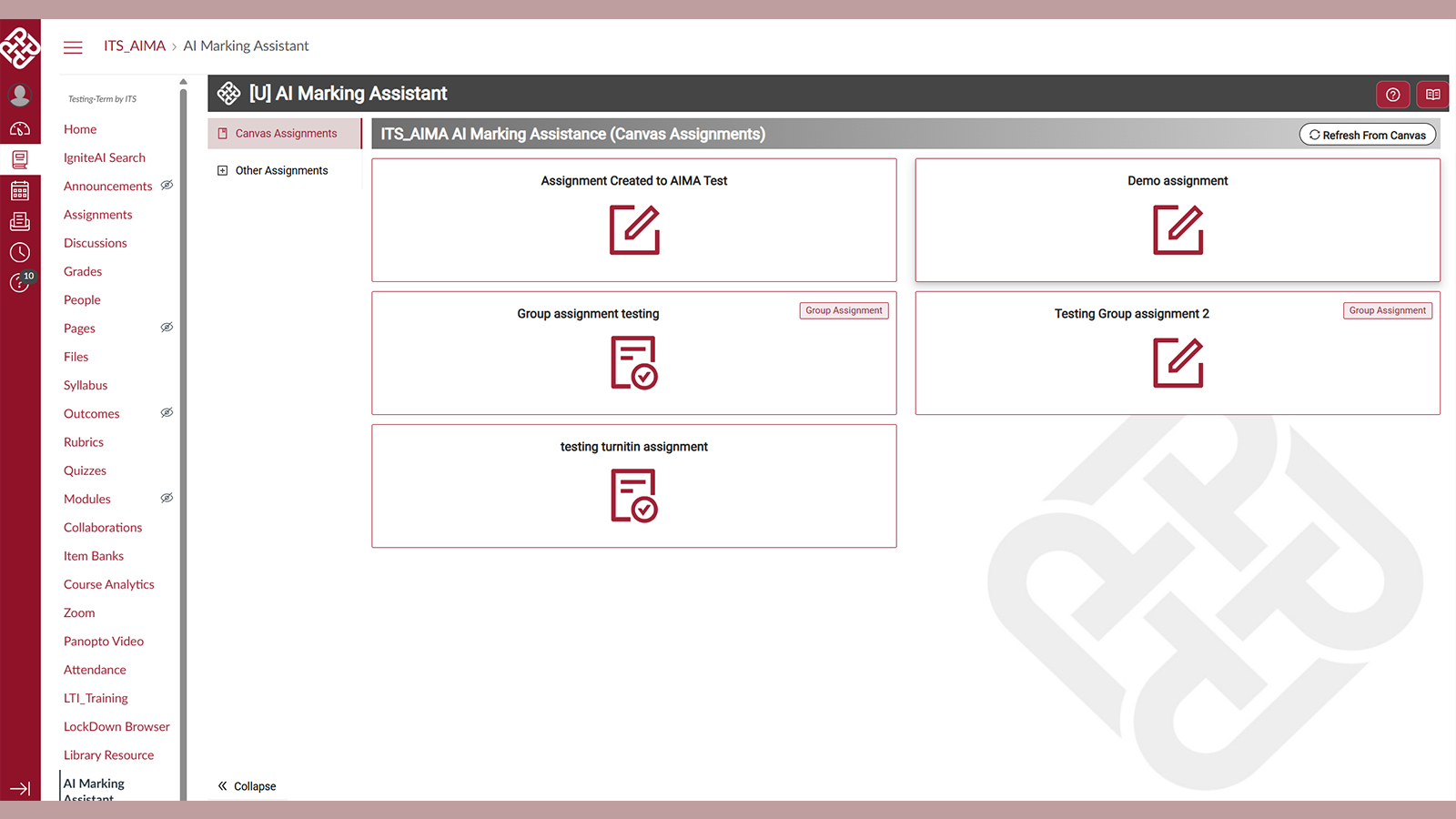This screenshot has height=819, width=1456.
Task: Open Item Banks in course menu
Action: (94, 556)
